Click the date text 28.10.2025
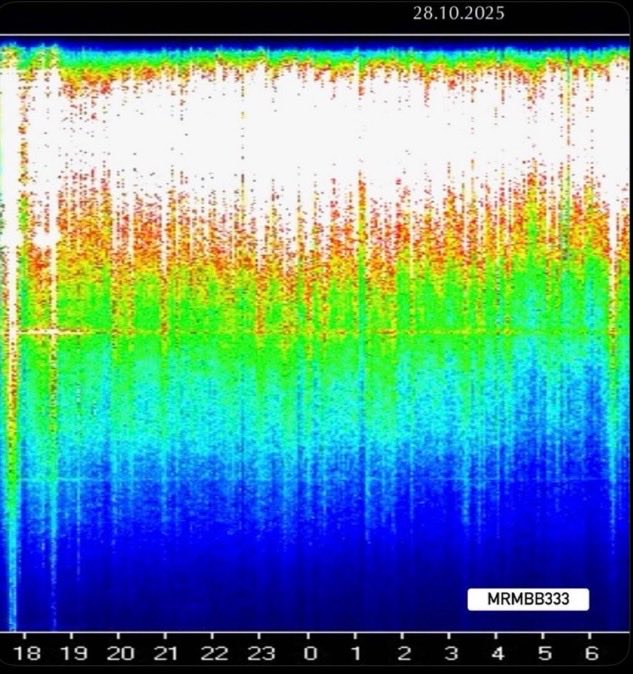633x674 pixels. click(459, 13)
